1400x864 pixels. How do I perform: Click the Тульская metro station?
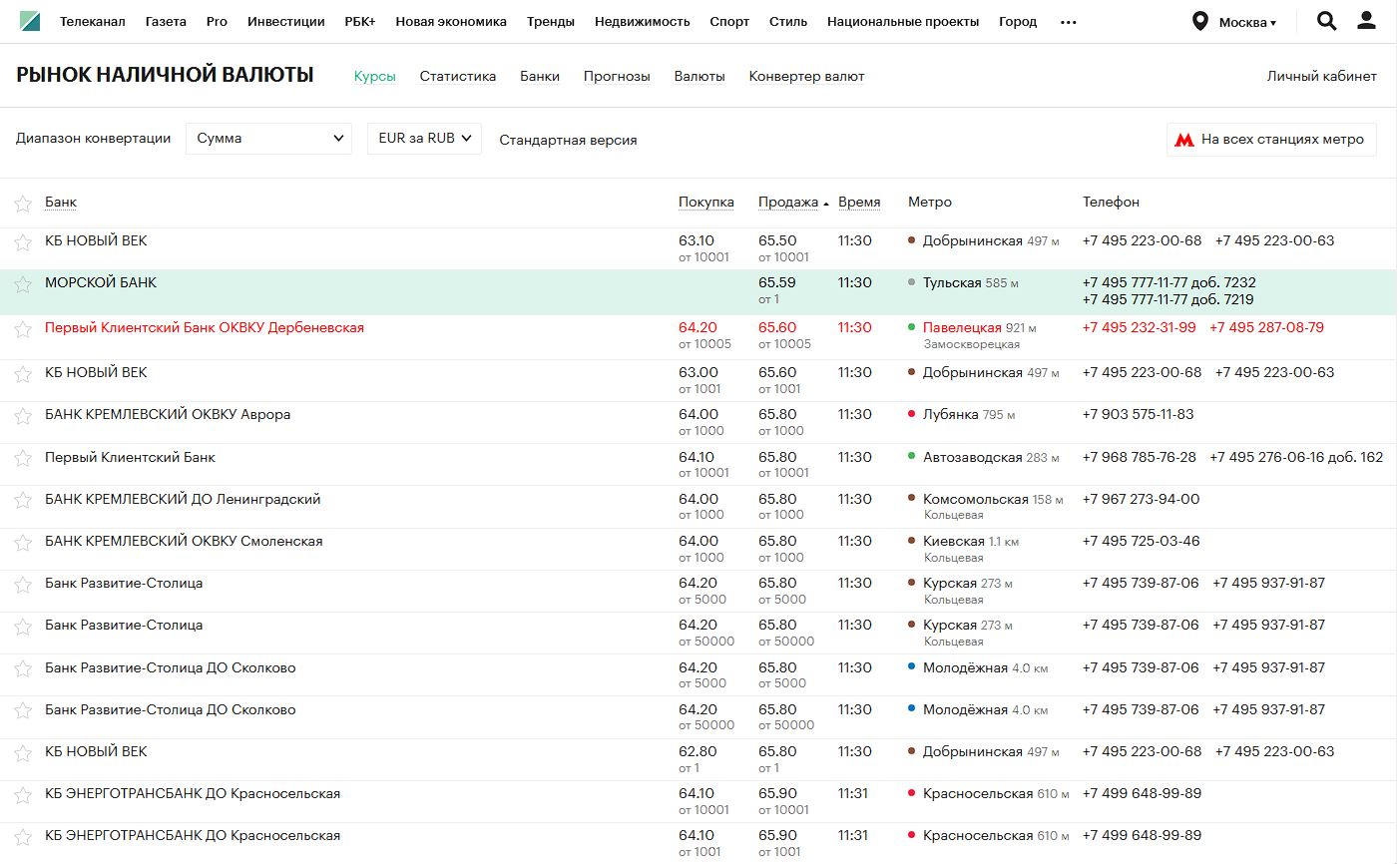[952, 283]
